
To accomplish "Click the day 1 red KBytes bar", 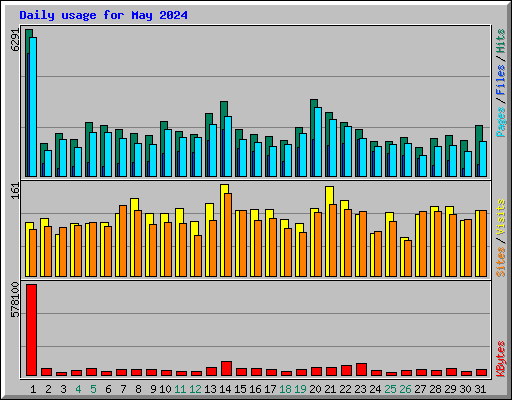I will point(31,330).
